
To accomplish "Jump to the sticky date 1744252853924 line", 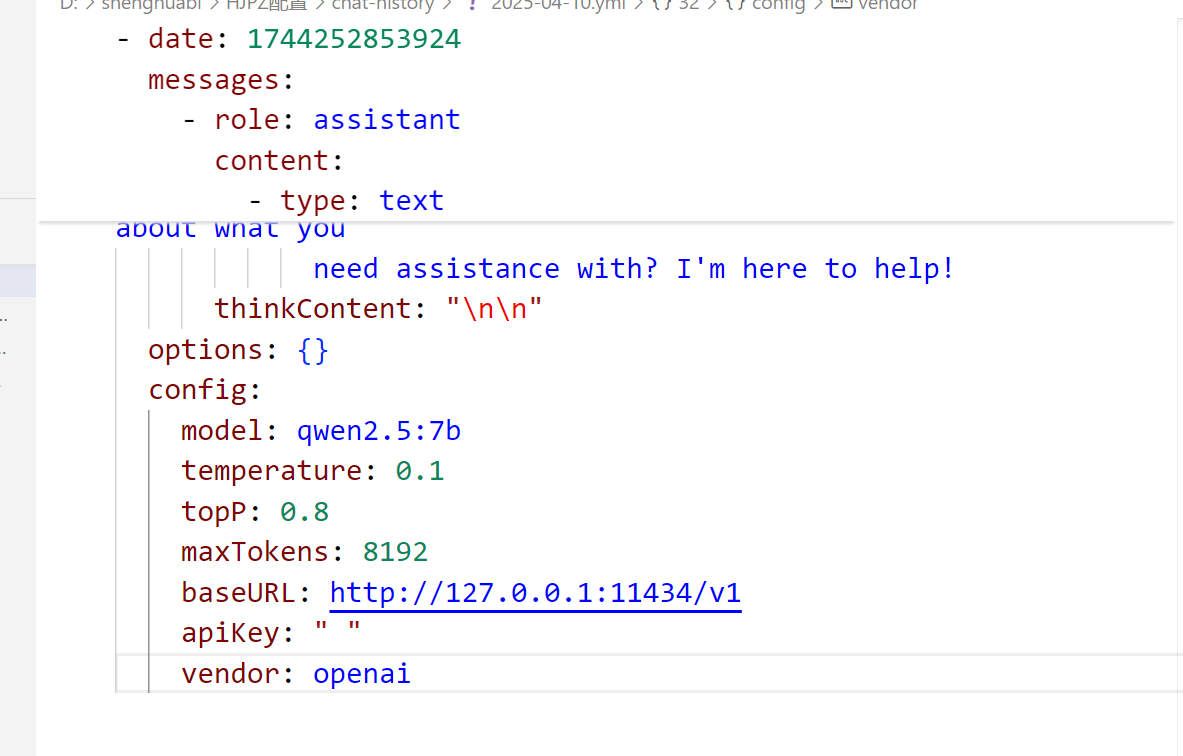I will (x=354, y=39).
